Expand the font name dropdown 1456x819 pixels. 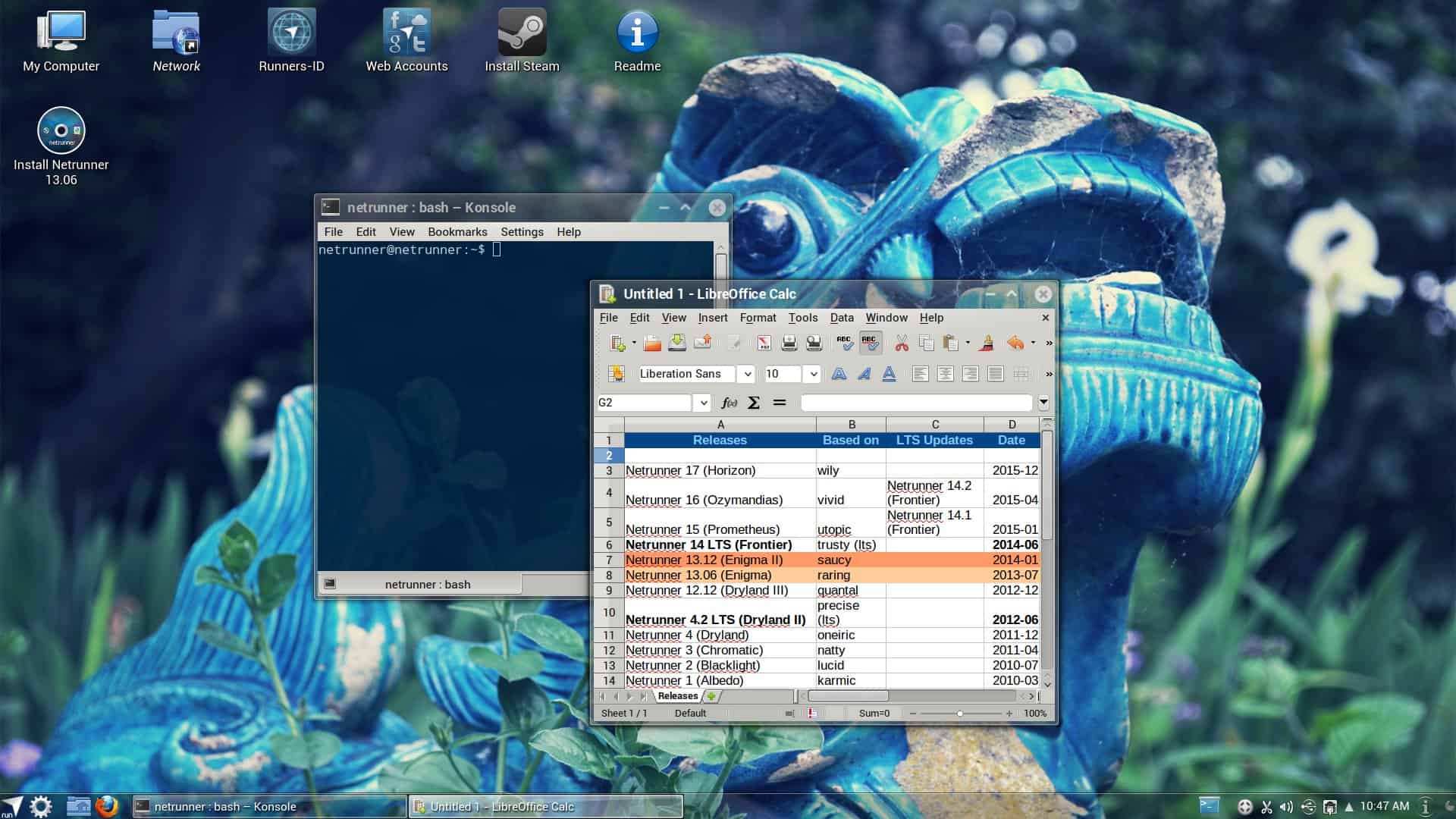747,374
